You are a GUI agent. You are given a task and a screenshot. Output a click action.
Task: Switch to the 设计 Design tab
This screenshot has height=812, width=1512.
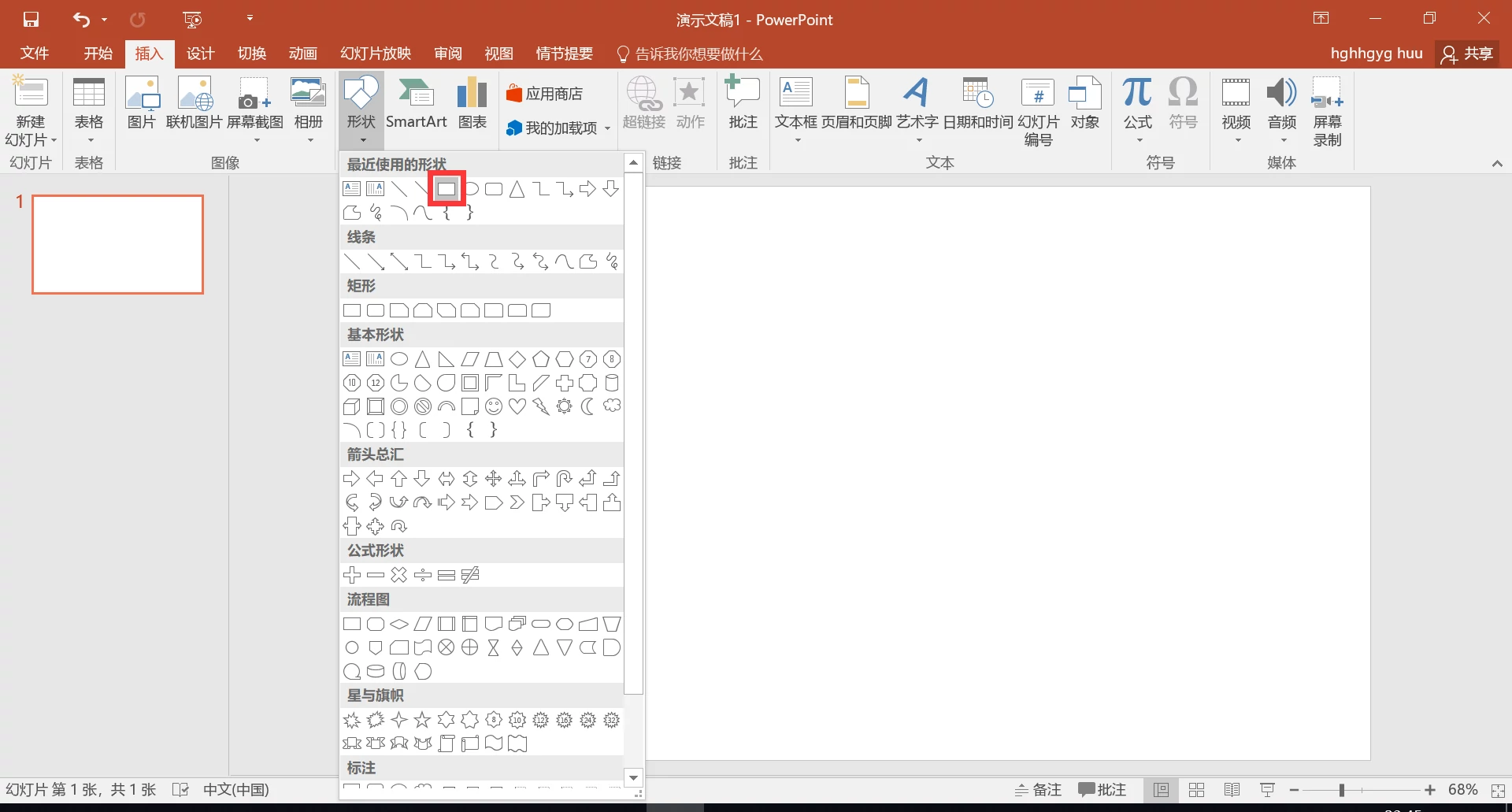[x=200, y=53]
